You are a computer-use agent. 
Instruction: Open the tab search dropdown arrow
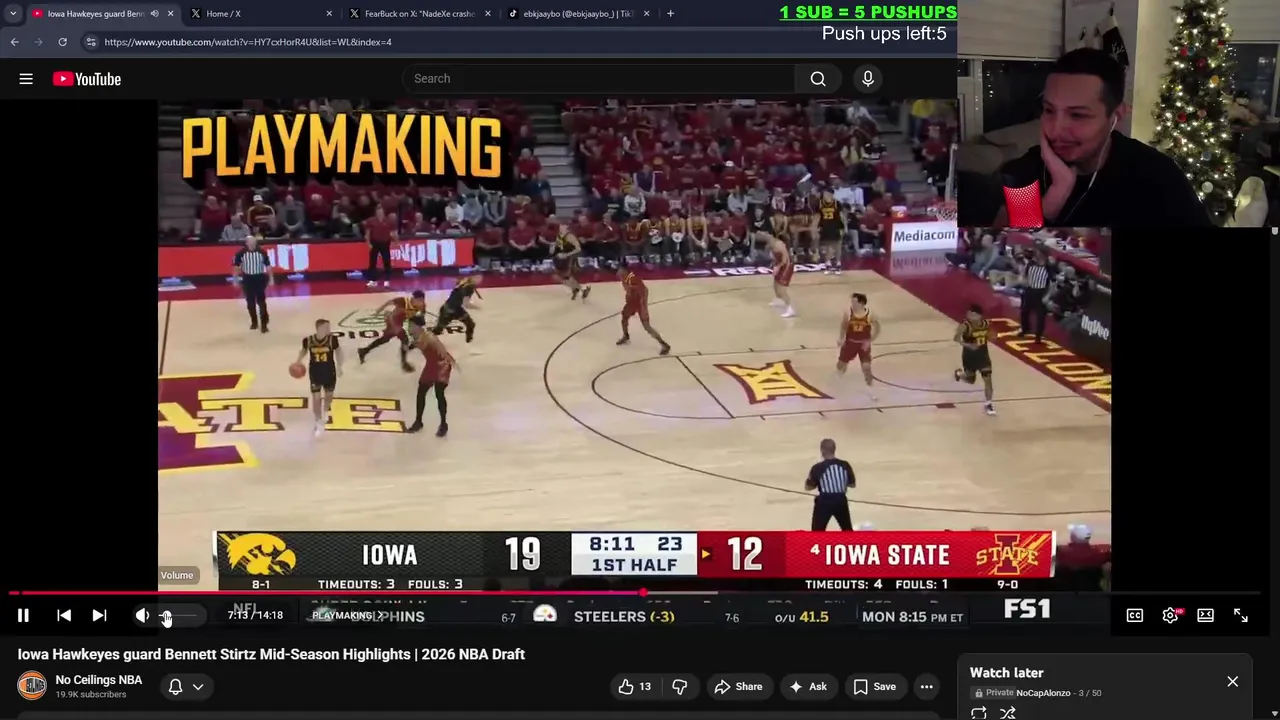pyautogui.click(x=13, y=14)
